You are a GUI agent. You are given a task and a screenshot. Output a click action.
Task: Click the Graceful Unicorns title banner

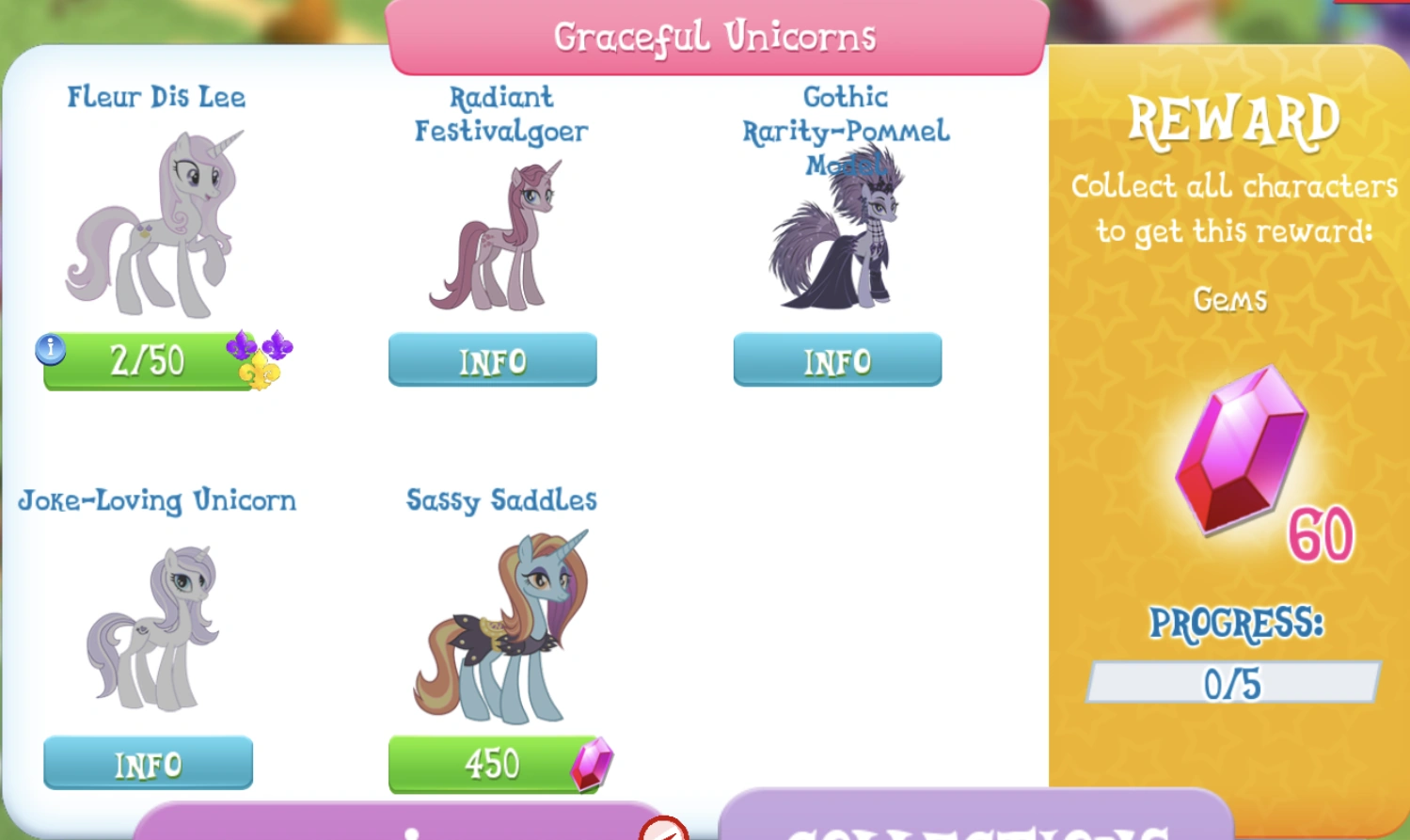point(717,37)
